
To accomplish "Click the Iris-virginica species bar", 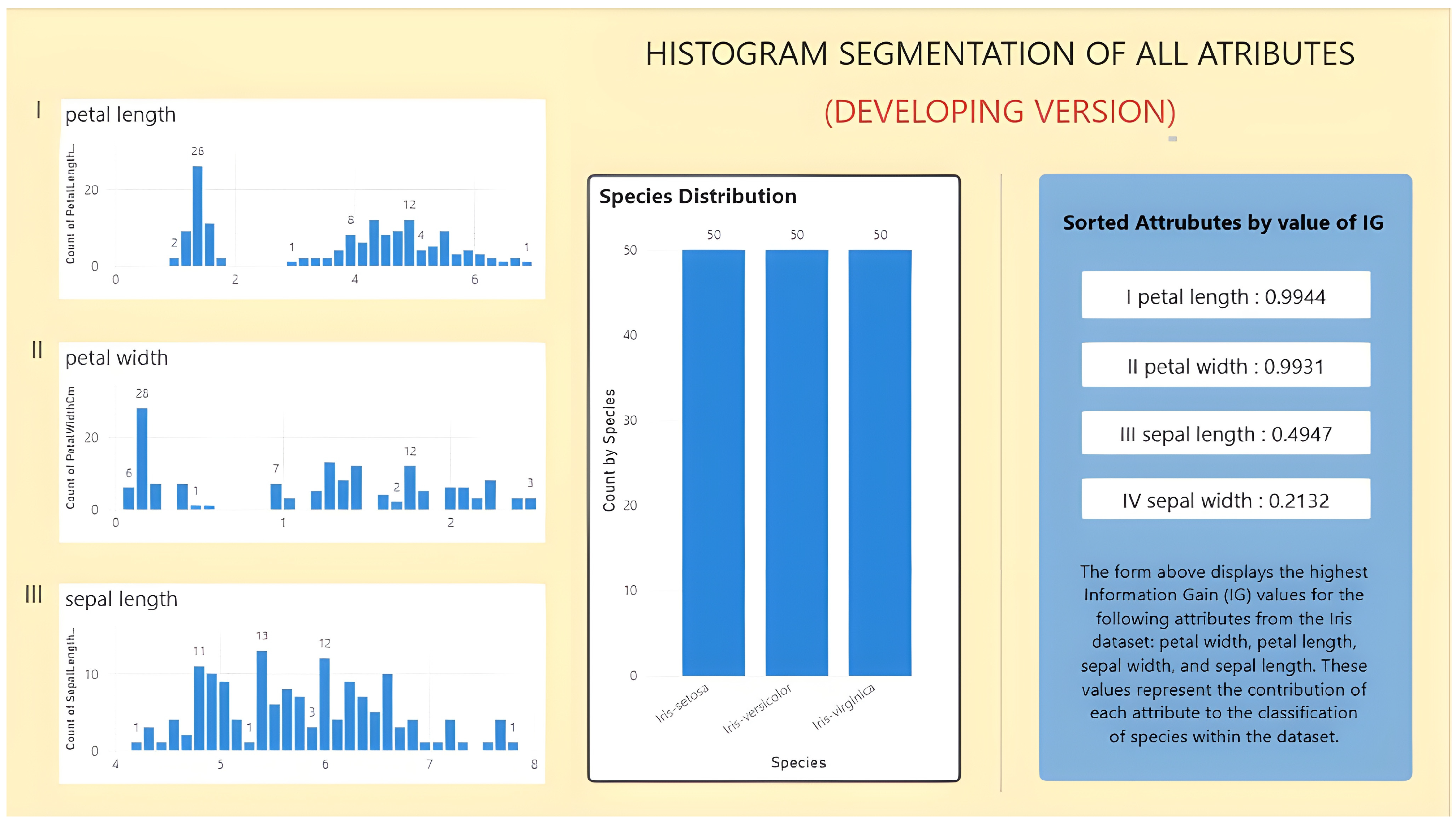I will [879, 463].
